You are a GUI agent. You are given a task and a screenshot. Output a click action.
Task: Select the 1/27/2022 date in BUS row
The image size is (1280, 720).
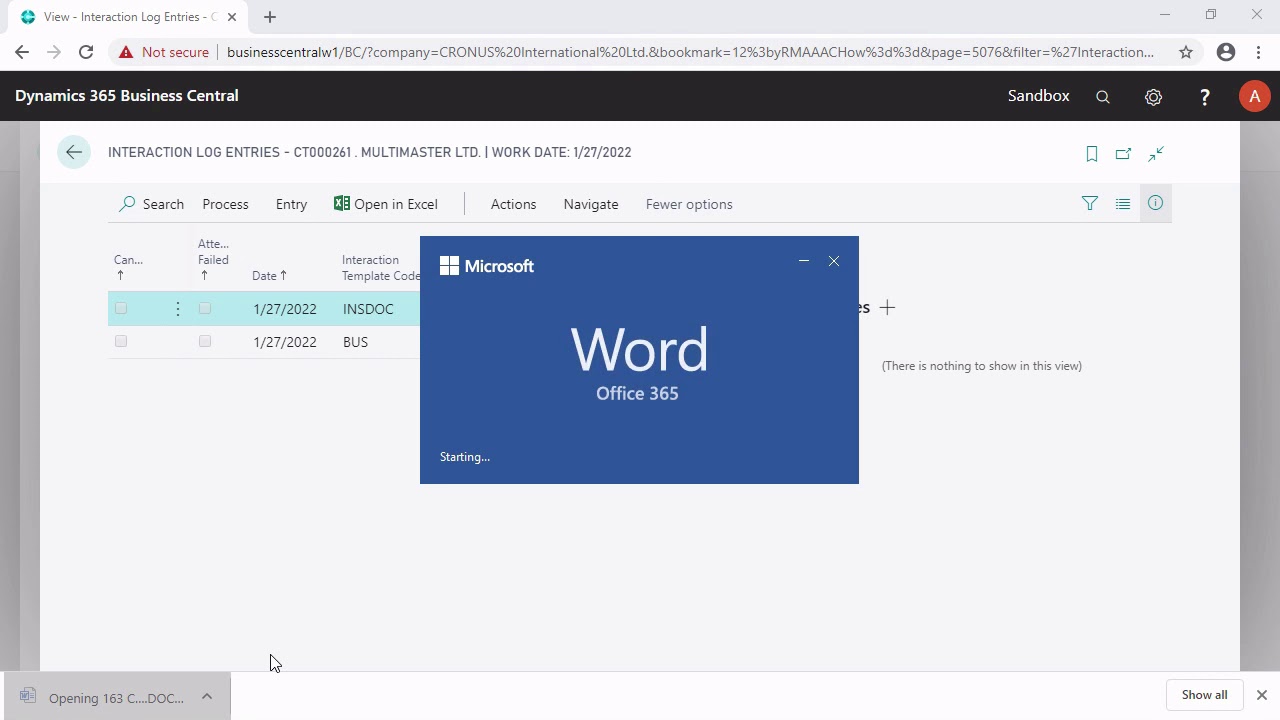tap(285, 342)
